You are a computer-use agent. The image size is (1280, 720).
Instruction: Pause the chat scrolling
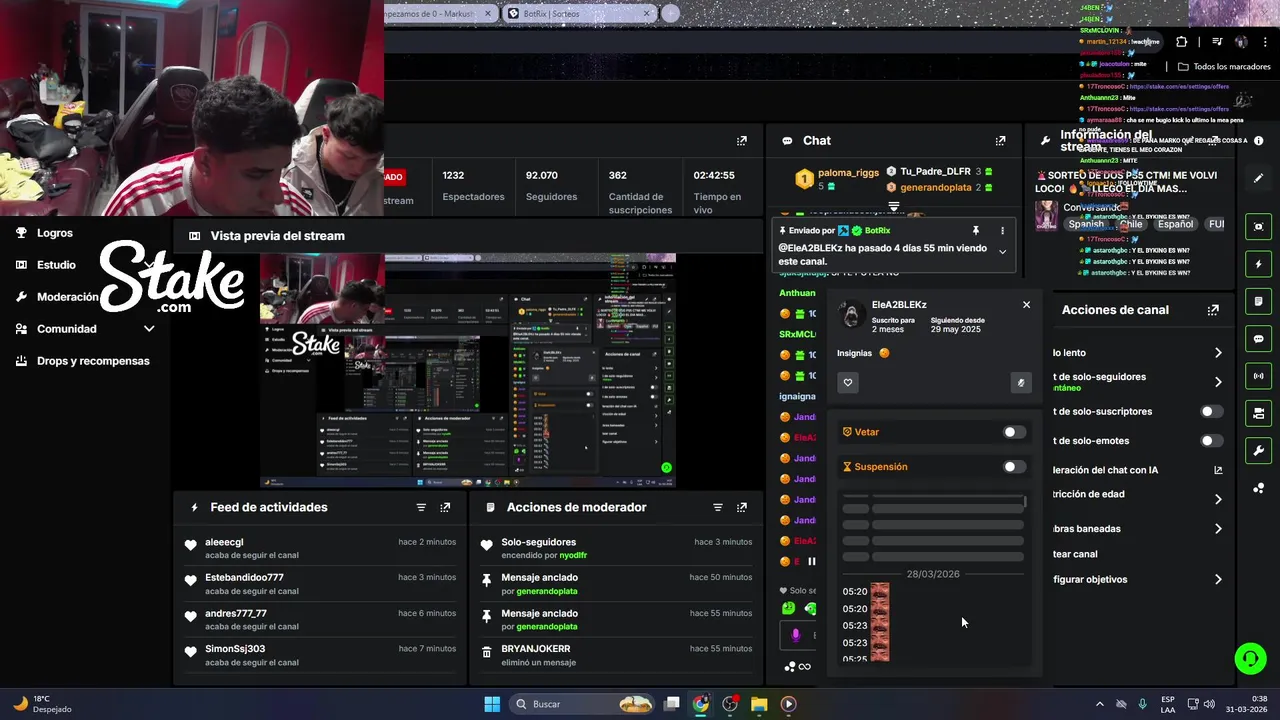tap(812, 562)
